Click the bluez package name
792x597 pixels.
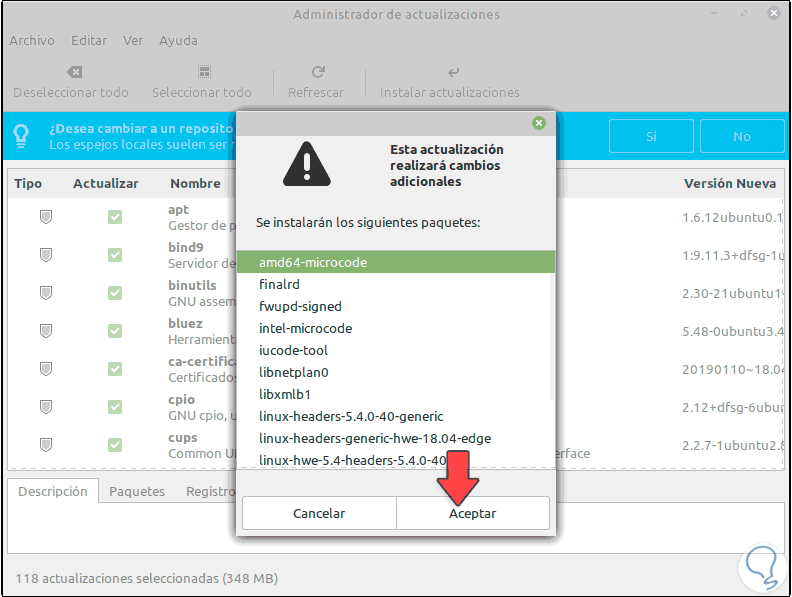click(185, 323)
